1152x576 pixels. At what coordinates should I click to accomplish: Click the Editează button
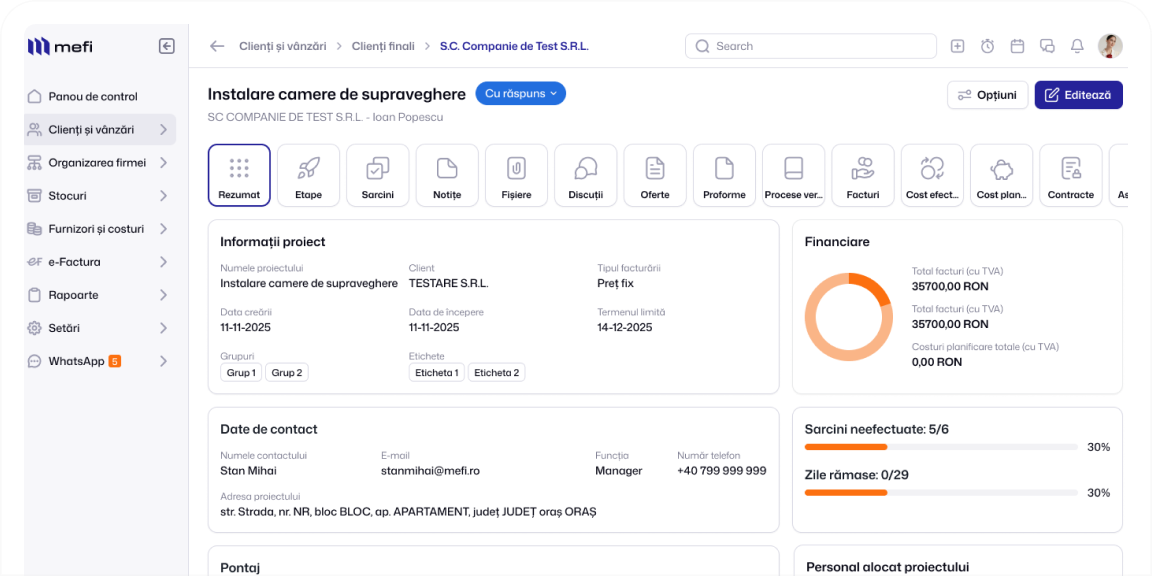point(1079,95)
